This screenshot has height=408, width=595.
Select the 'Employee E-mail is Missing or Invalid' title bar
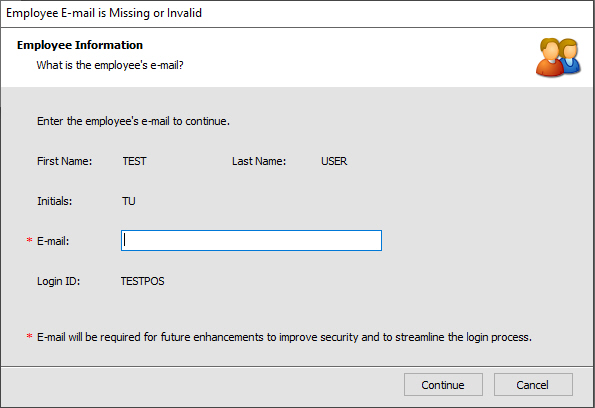click(x=298, y=13)
